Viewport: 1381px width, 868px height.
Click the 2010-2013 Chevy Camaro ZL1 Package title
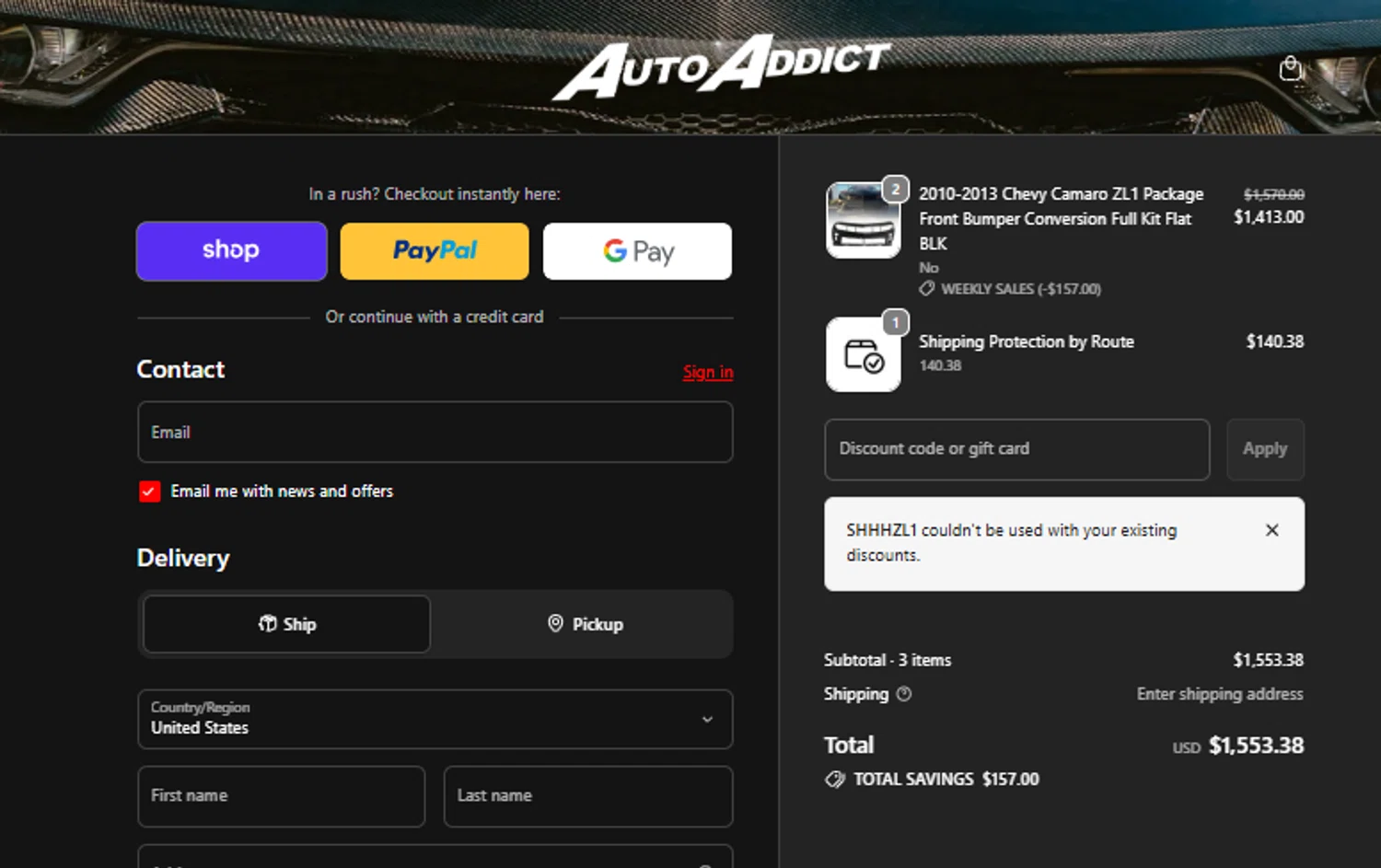click(x=1061, y=219)
